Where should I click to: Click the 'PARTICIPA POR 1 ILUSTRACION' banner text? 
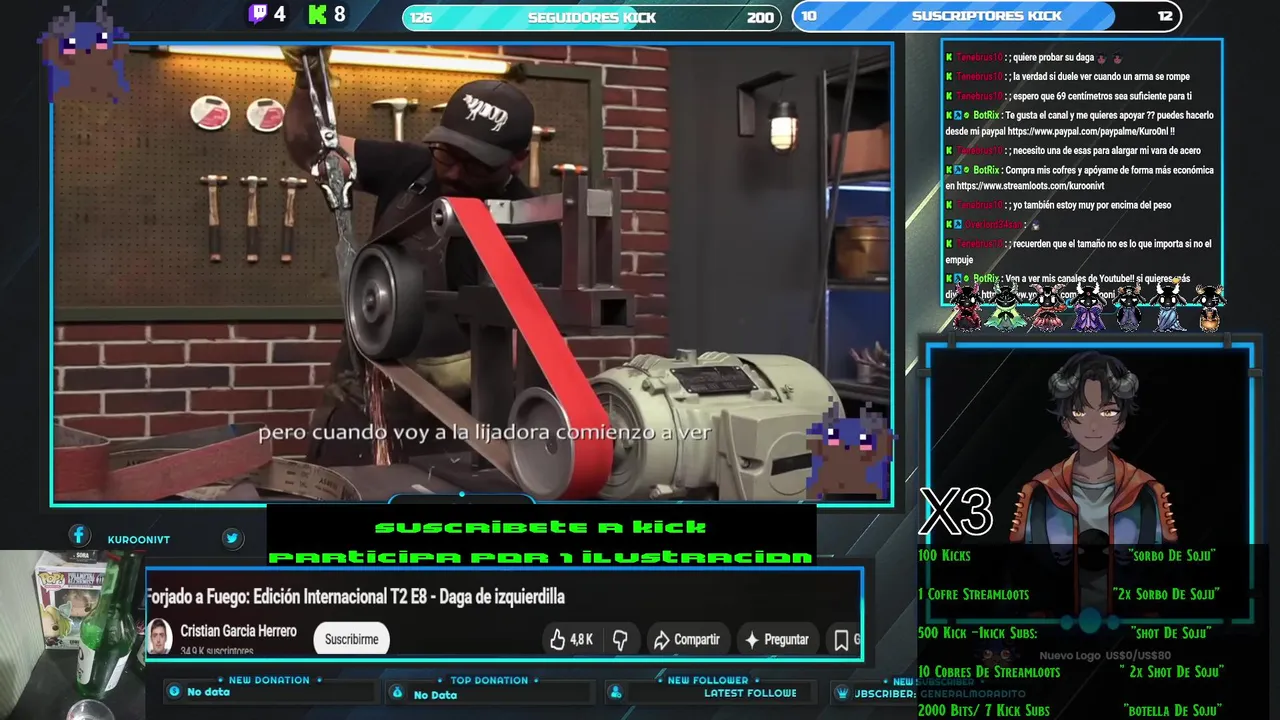540,556
